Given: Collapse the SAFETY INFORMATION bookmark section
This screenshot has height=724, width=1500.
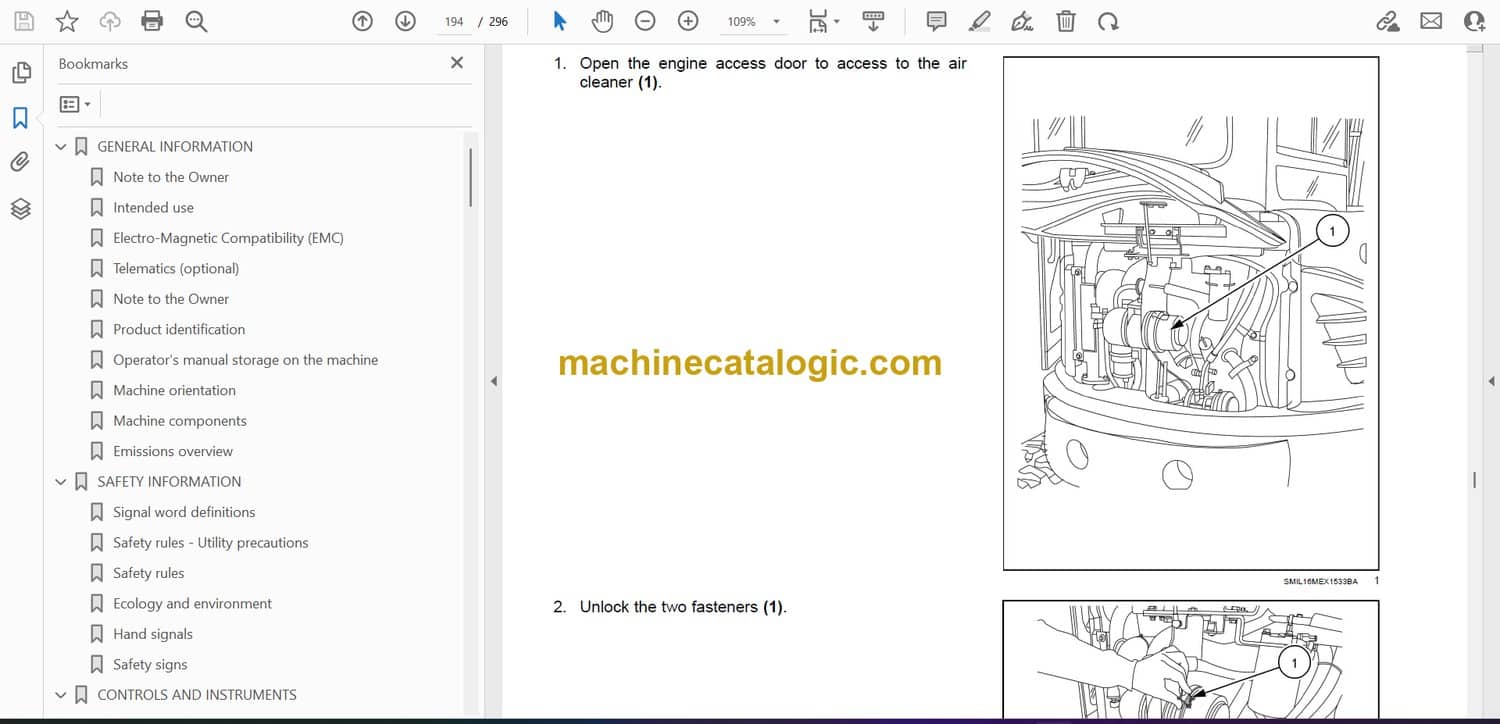Looking at the screenshot, I should pyautogui.click(x=61, y=482).
